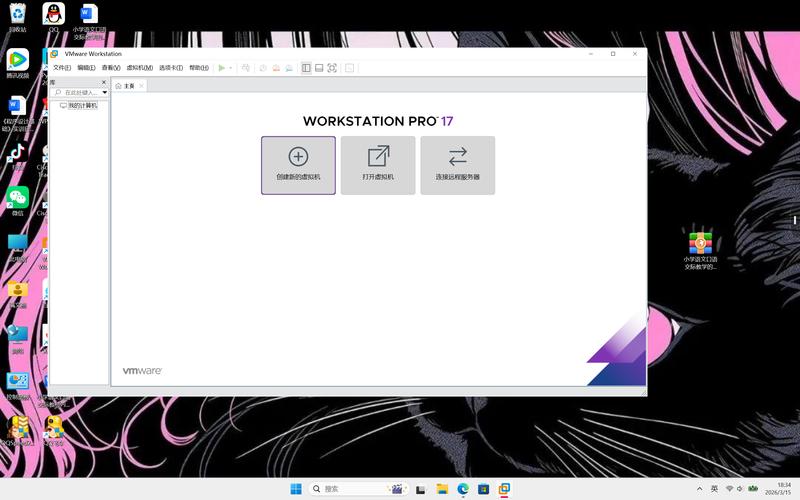Click the VMware Workstation title bar icon

[54, 54]
